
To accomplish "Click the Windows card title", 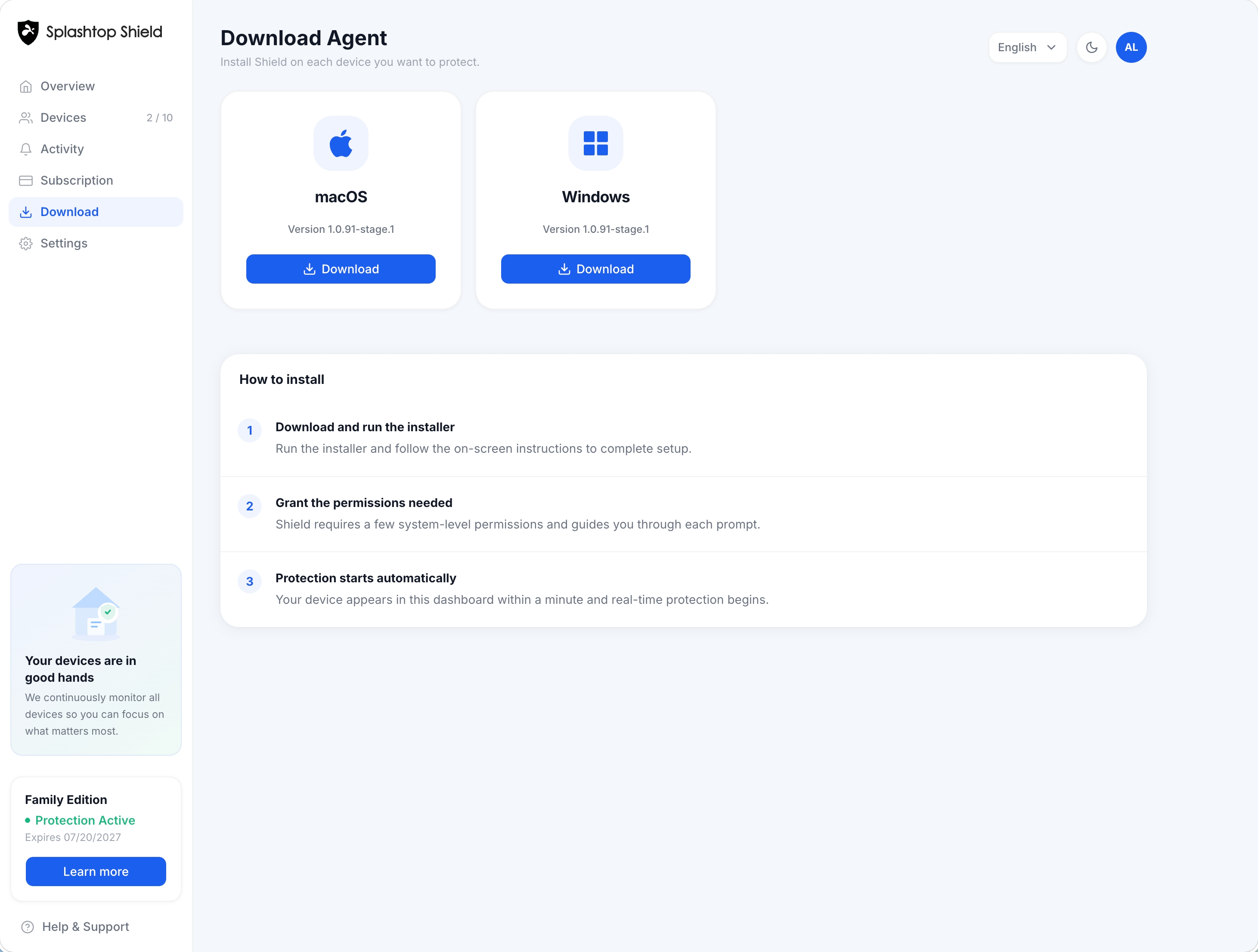I will point(596,197).
